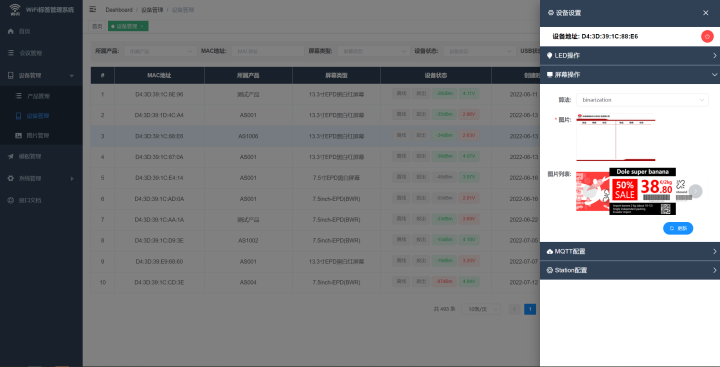The width and height of the screenshot is (720, 367).
Task: Select the Dole super banana image thumbnail
Action: pyautogui.click(x=642, y=191)
